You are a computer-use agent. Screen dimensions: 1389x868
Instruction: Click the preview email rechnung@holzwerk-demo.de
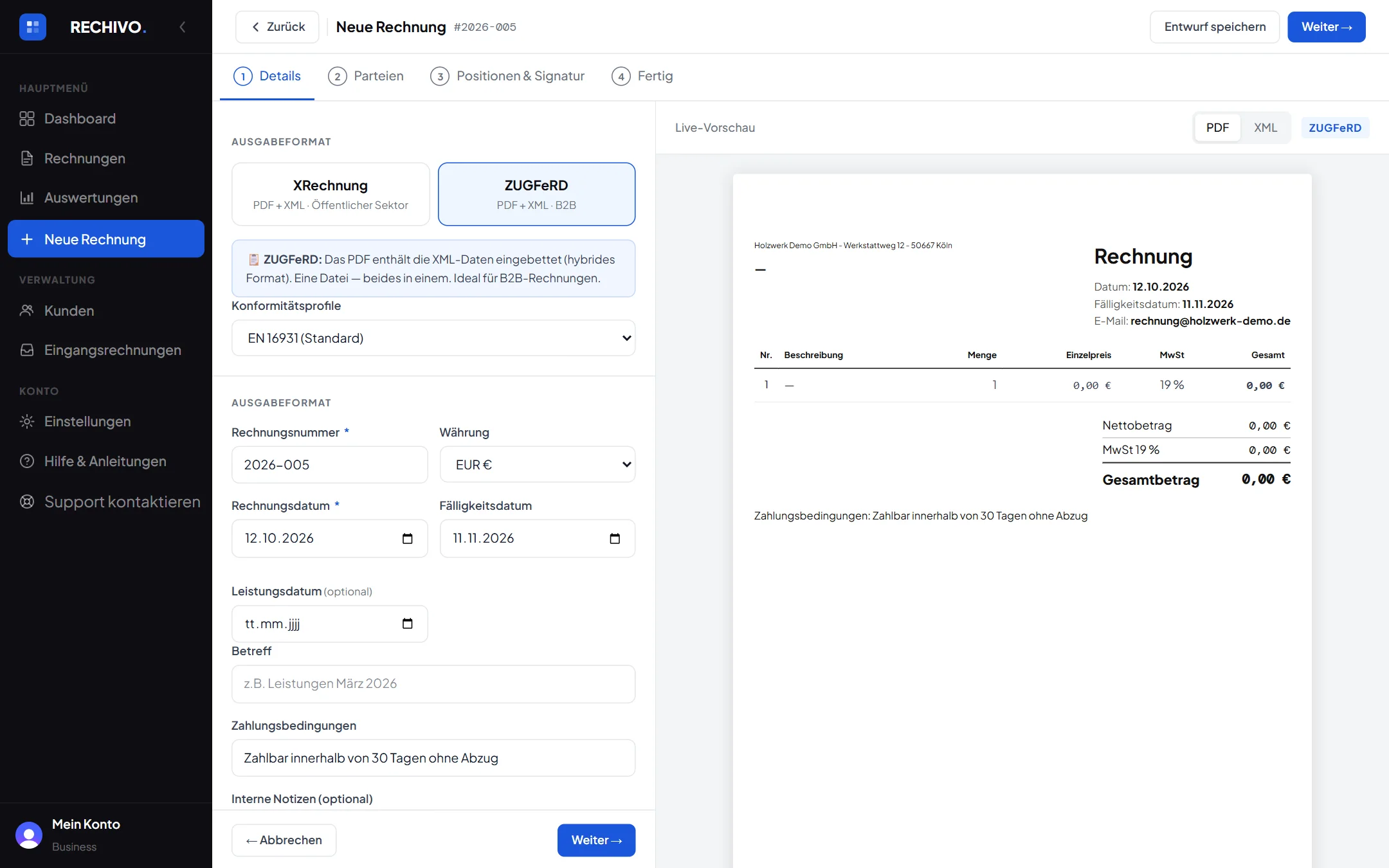coord(1210,321)
